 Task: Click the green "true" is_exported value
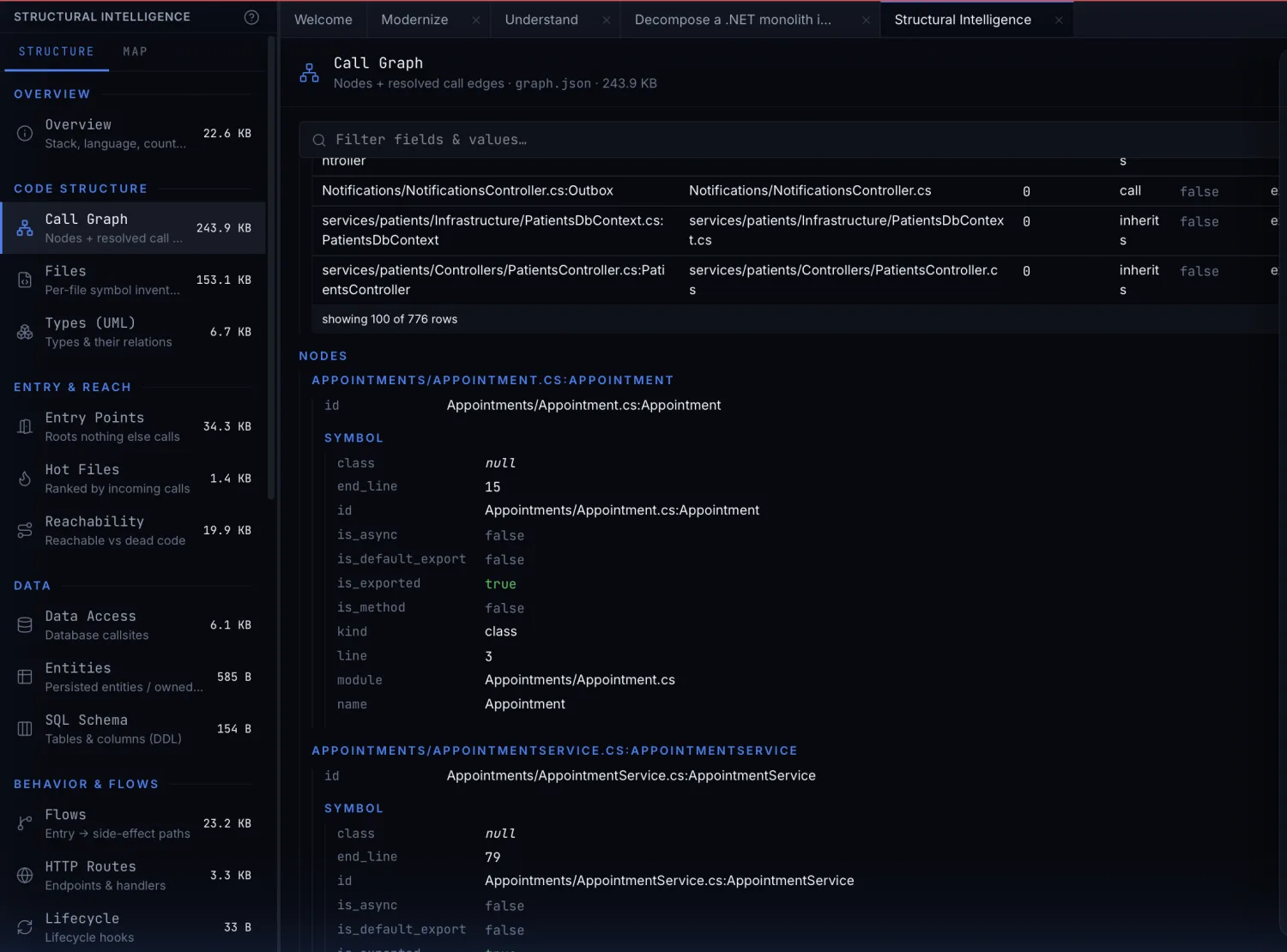pyautogui.click(x=500, y=584)
